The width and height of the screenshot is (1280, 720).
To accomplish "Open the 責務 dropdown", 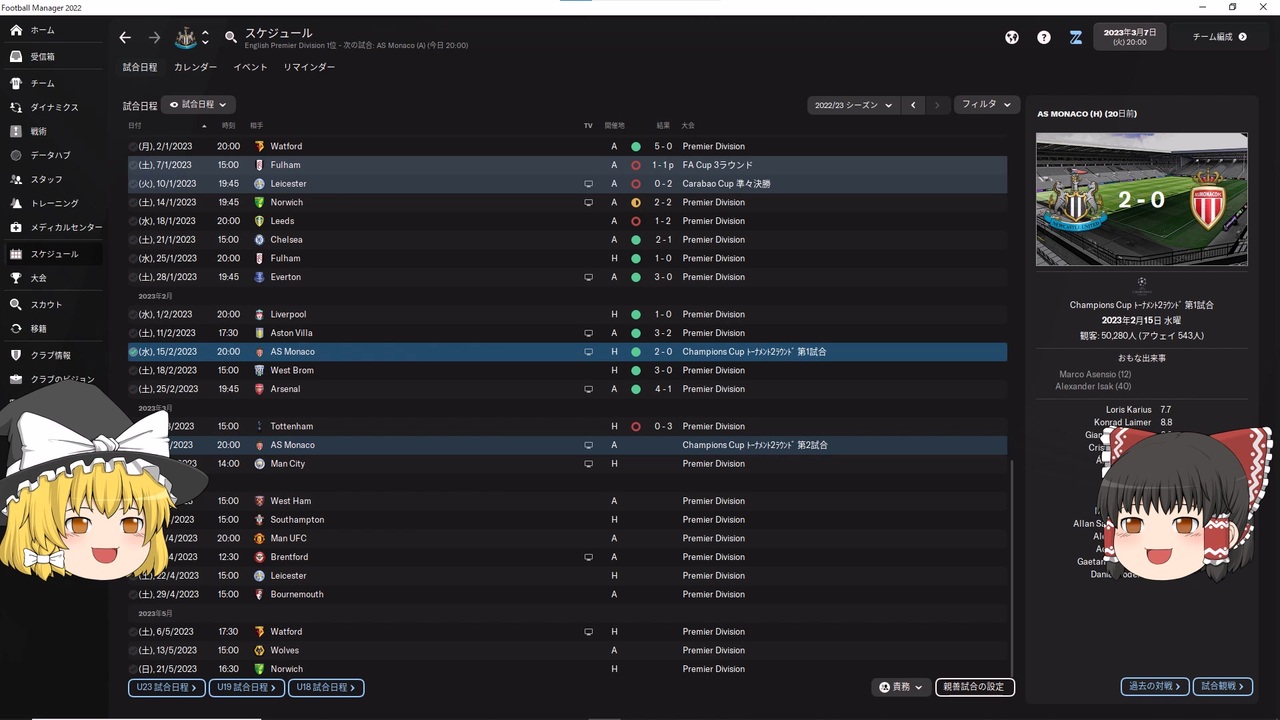I will click(901, 687).
